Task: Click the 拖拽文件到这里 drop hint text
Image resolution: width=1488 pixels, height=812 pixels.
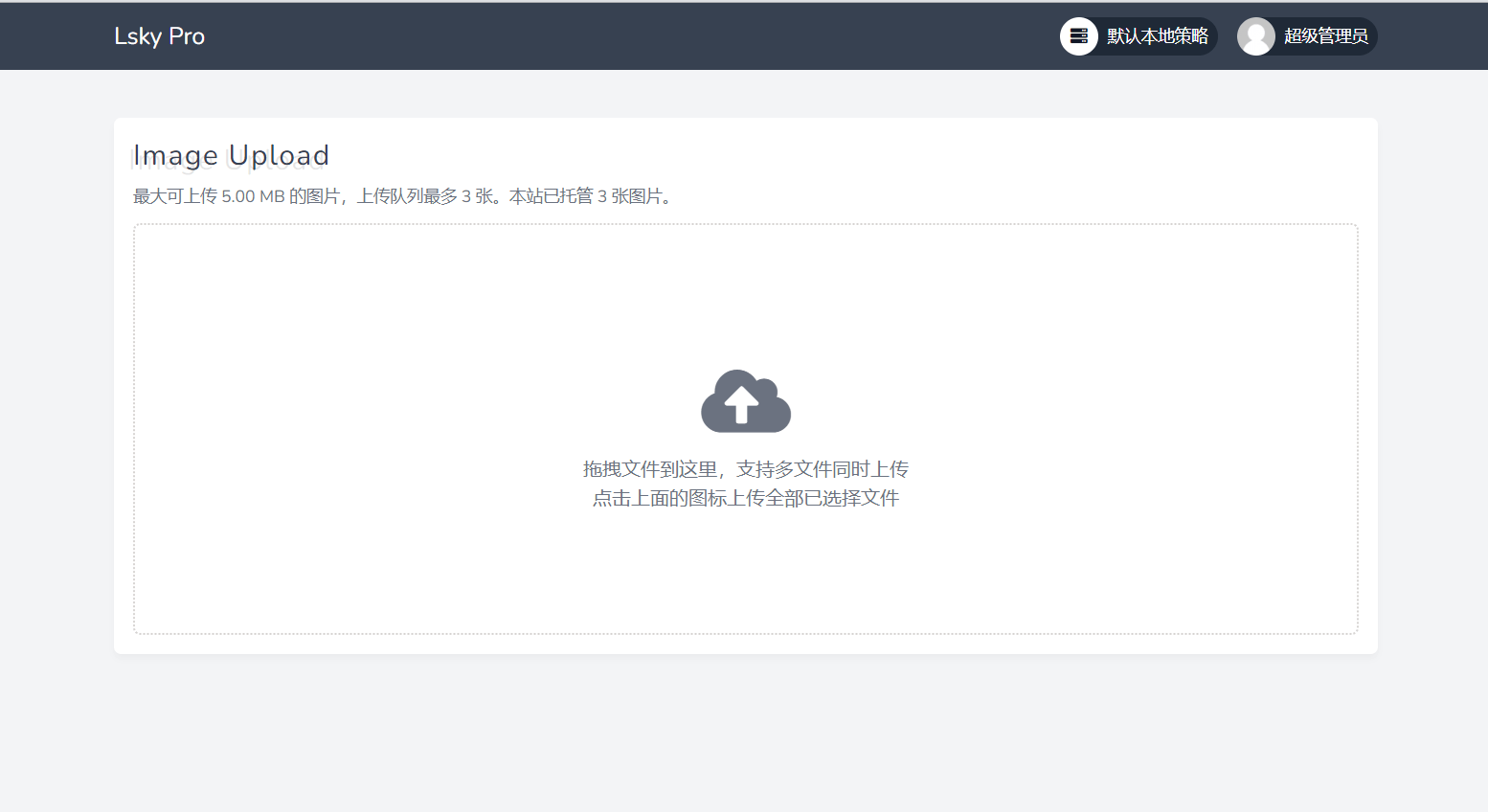Action: click(746, 469)
